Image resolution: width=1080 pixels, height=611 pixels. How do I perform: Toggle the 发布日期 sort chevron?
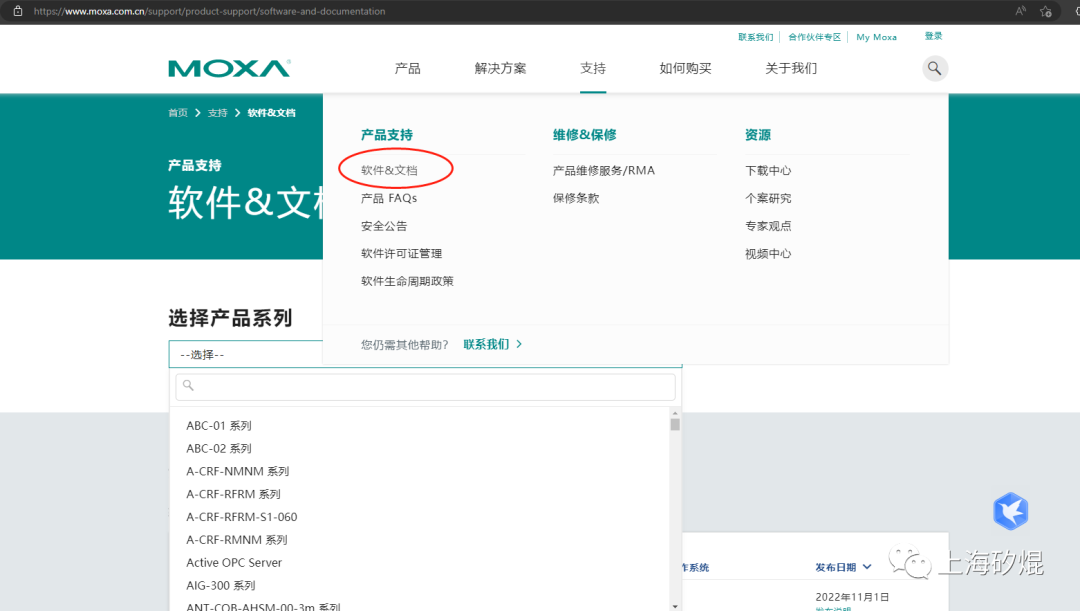click(x=866, y=567)
